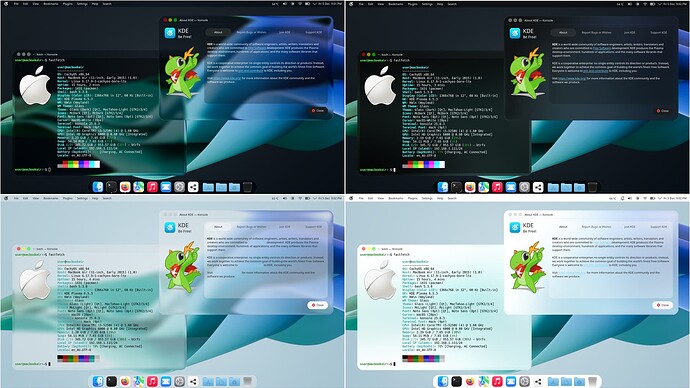Click the share icon in bottom-right screenshot's dock
The width and height of the screenshot is (690, 388).
point(538,381)
